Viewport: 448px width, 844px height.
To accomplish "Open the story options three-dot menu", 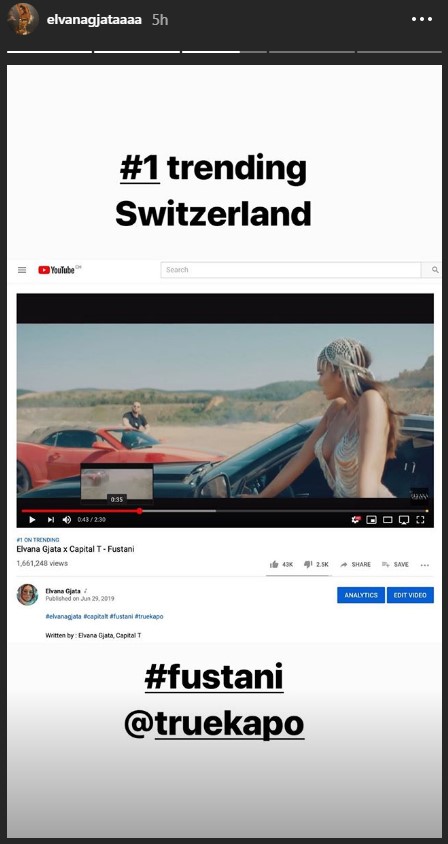I will click(x=422, y=19).
